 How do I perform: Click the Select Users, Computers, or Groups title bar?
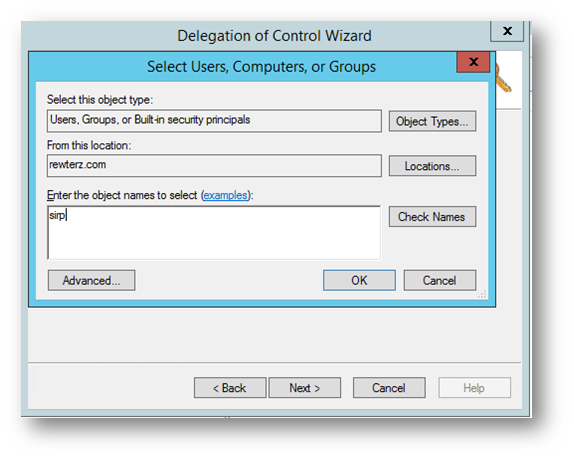coord(261,67)
